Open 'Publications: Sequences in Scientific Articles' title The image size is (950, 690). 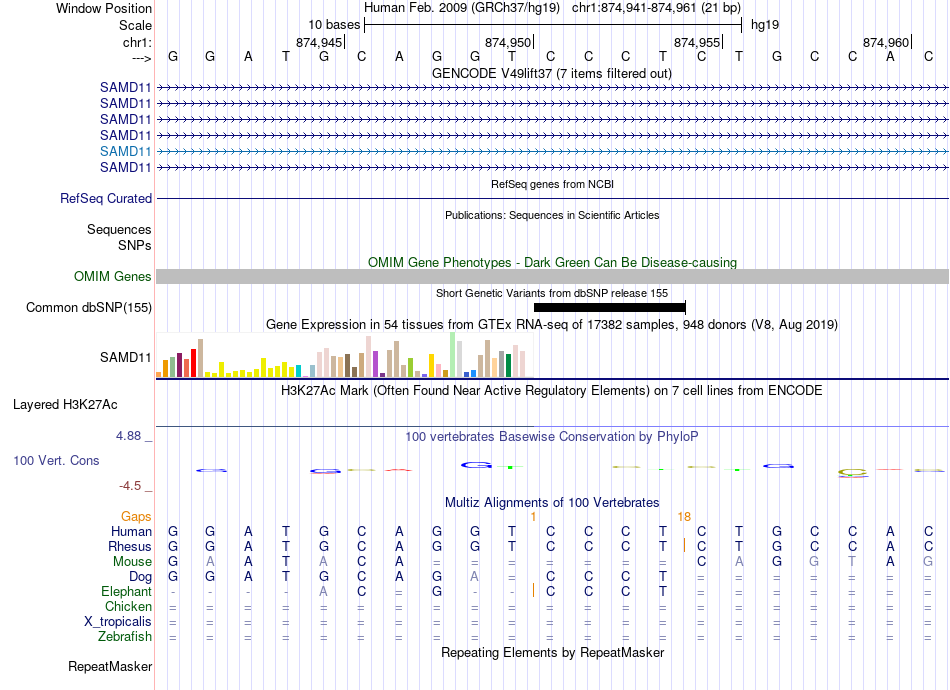pyautogui.click(x=552, y=215)
